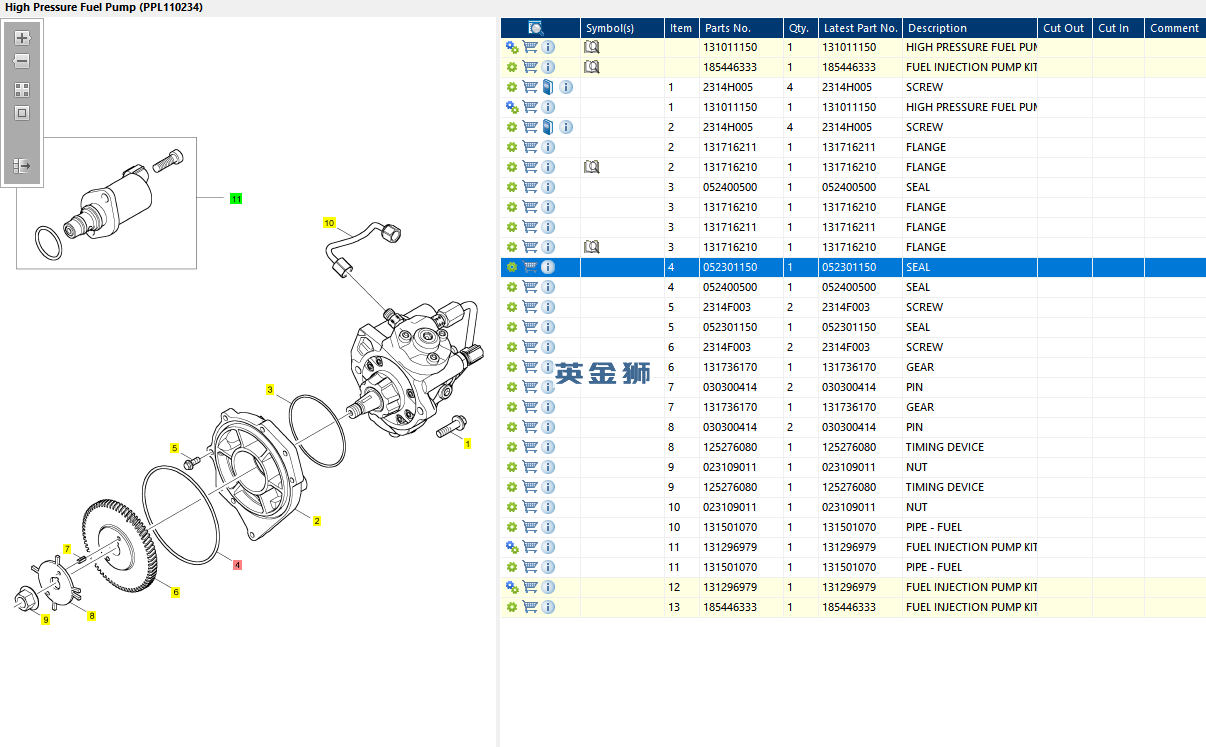This screenshot has width=1206, height=747.
Task: Click the book symbol in the first table row
Action: coord(591,47)
